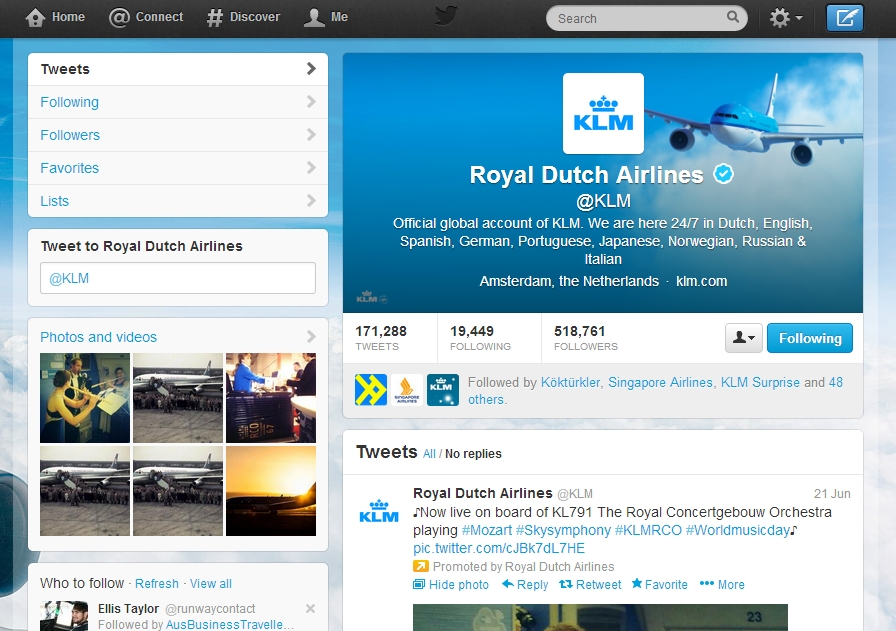Click the #KLMRCO hashtag

[648, 530]
